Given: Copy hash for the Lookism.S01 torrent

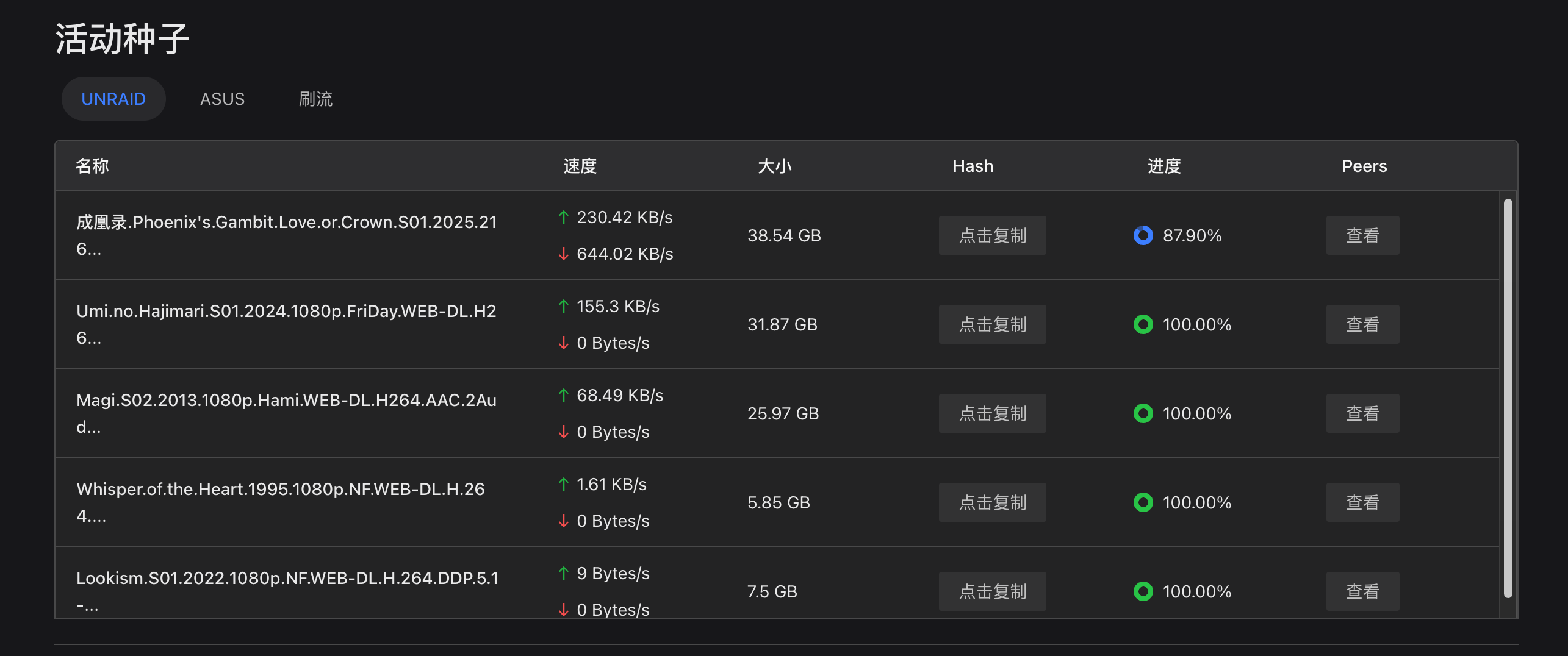Looking at the screenshot, I should pyautogui.click(x=992, y=591).
